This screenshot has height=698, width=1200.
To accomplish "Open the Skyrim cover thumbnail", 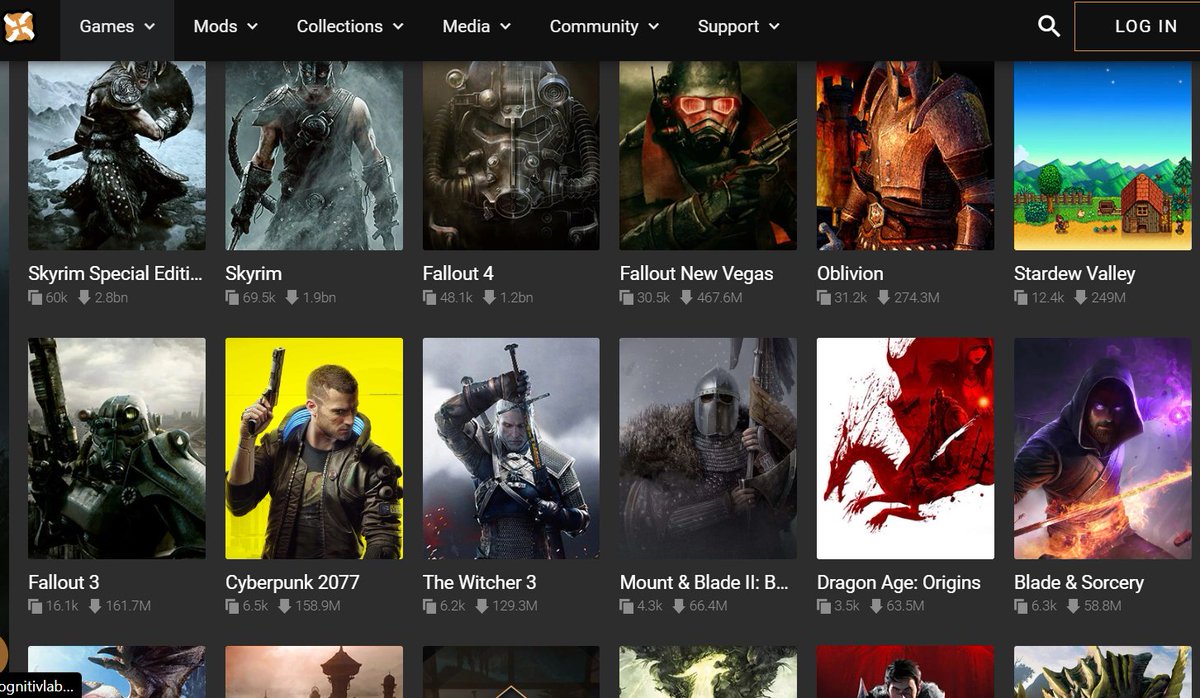I will [x=314, y=155].
